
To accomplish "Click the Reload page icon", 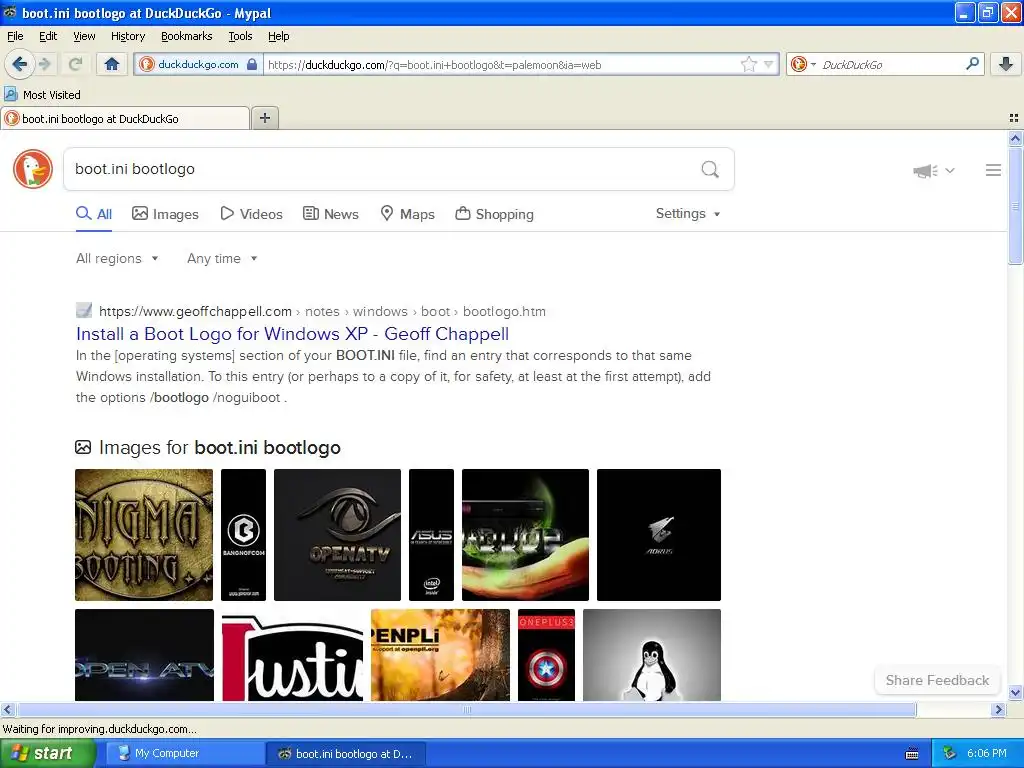I will (75, 64).
